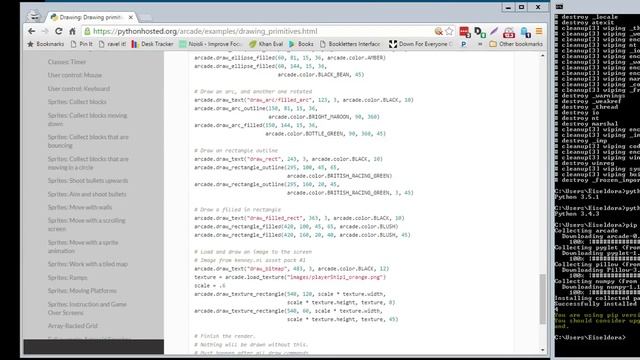The width and height of the screenshot is (640, 360).
Task: Open the Noisli bookmark
Action: pyautogui.click(x=211, y=44)
